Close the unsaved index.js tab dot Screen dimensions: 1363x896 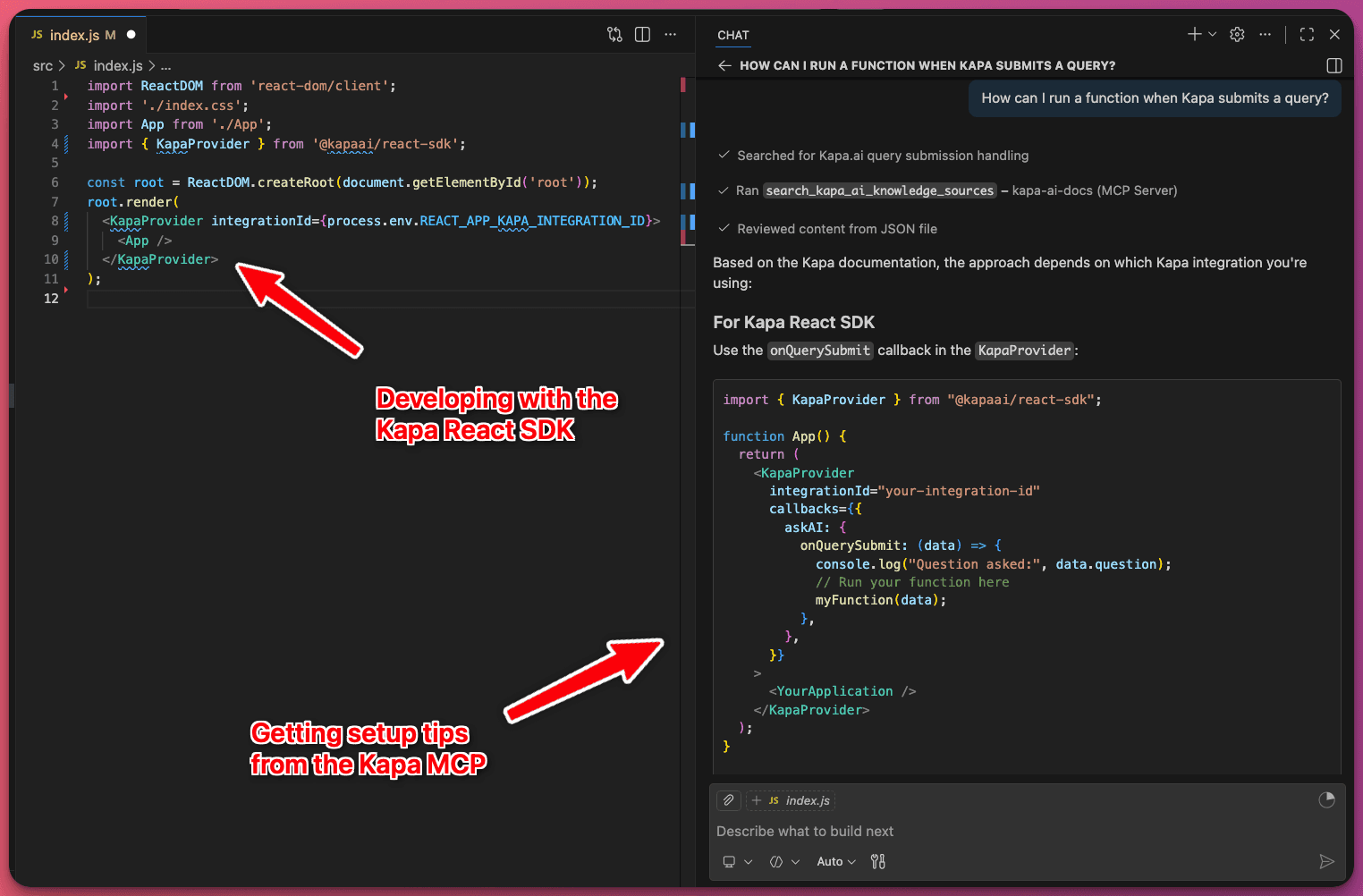pos(131,35)
